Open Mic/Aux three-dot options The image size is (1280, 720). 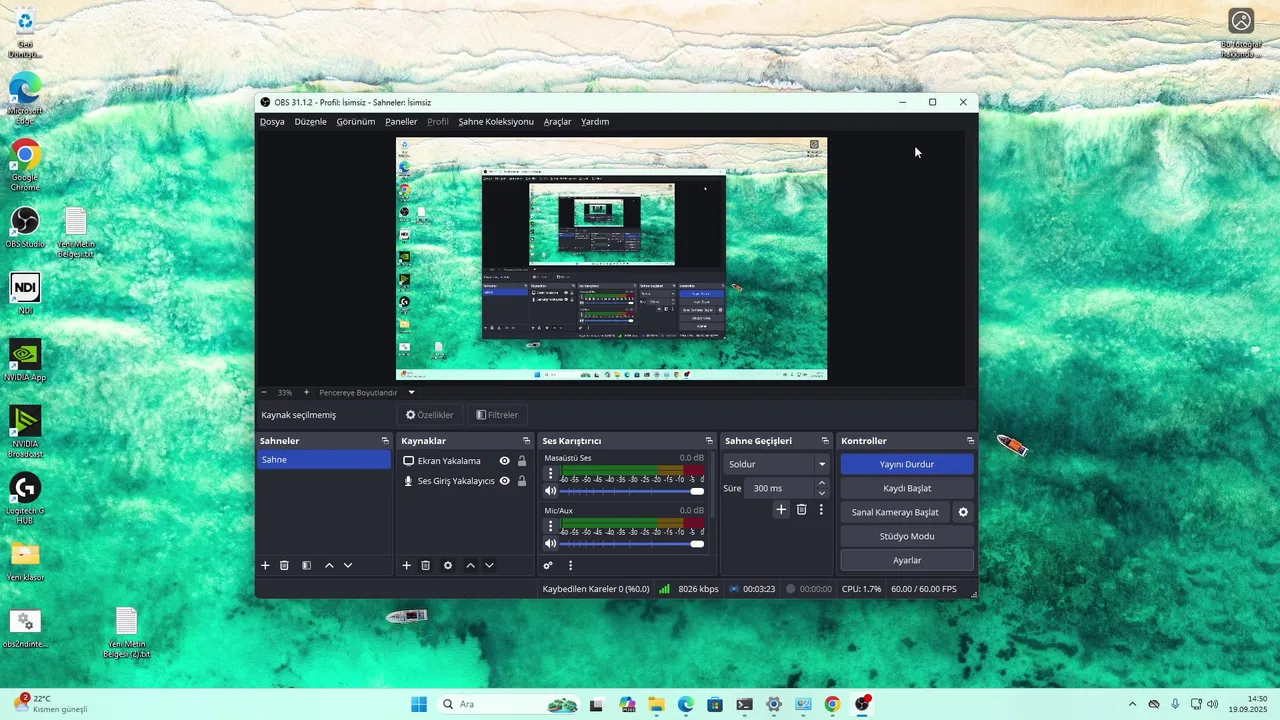(x=550, y=526)
